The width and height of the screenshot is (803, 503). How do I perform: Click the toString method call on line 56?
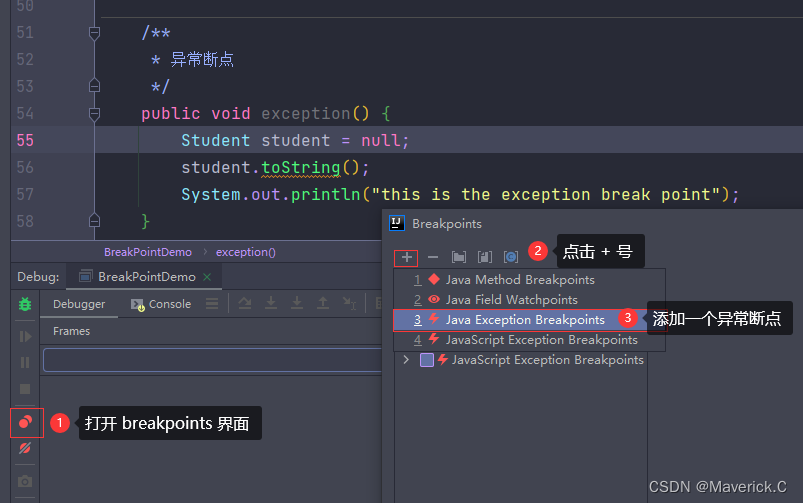coord(301,167)
